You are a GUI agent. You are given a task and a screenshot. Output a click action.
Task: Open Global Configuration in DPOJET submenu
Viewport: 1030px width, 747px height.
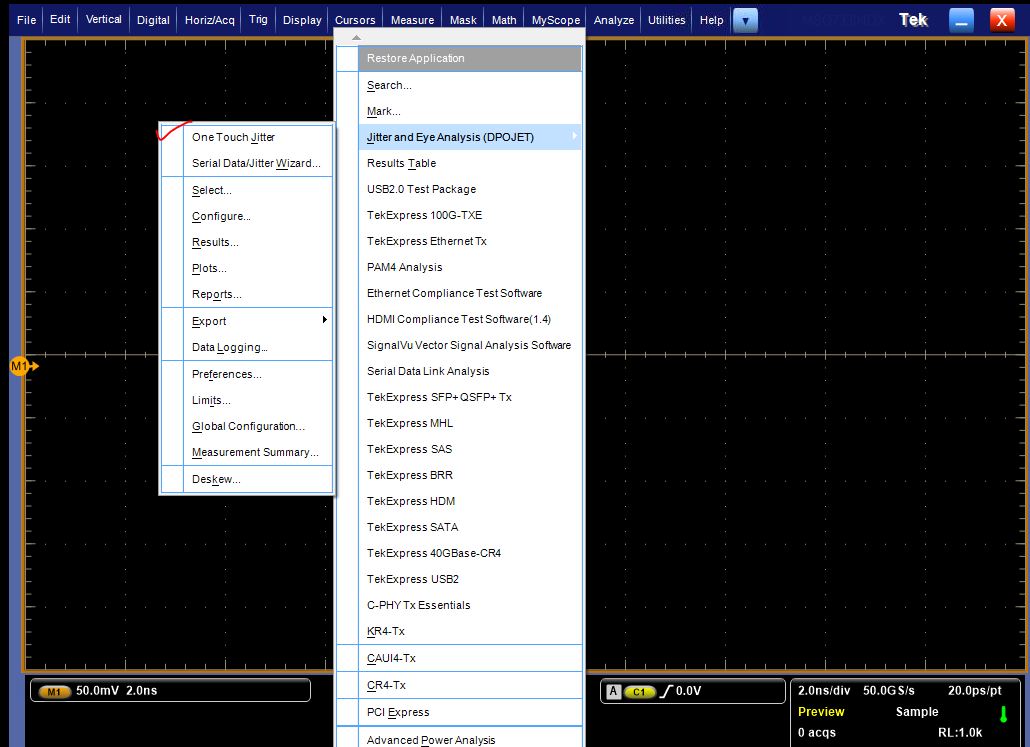248,426
